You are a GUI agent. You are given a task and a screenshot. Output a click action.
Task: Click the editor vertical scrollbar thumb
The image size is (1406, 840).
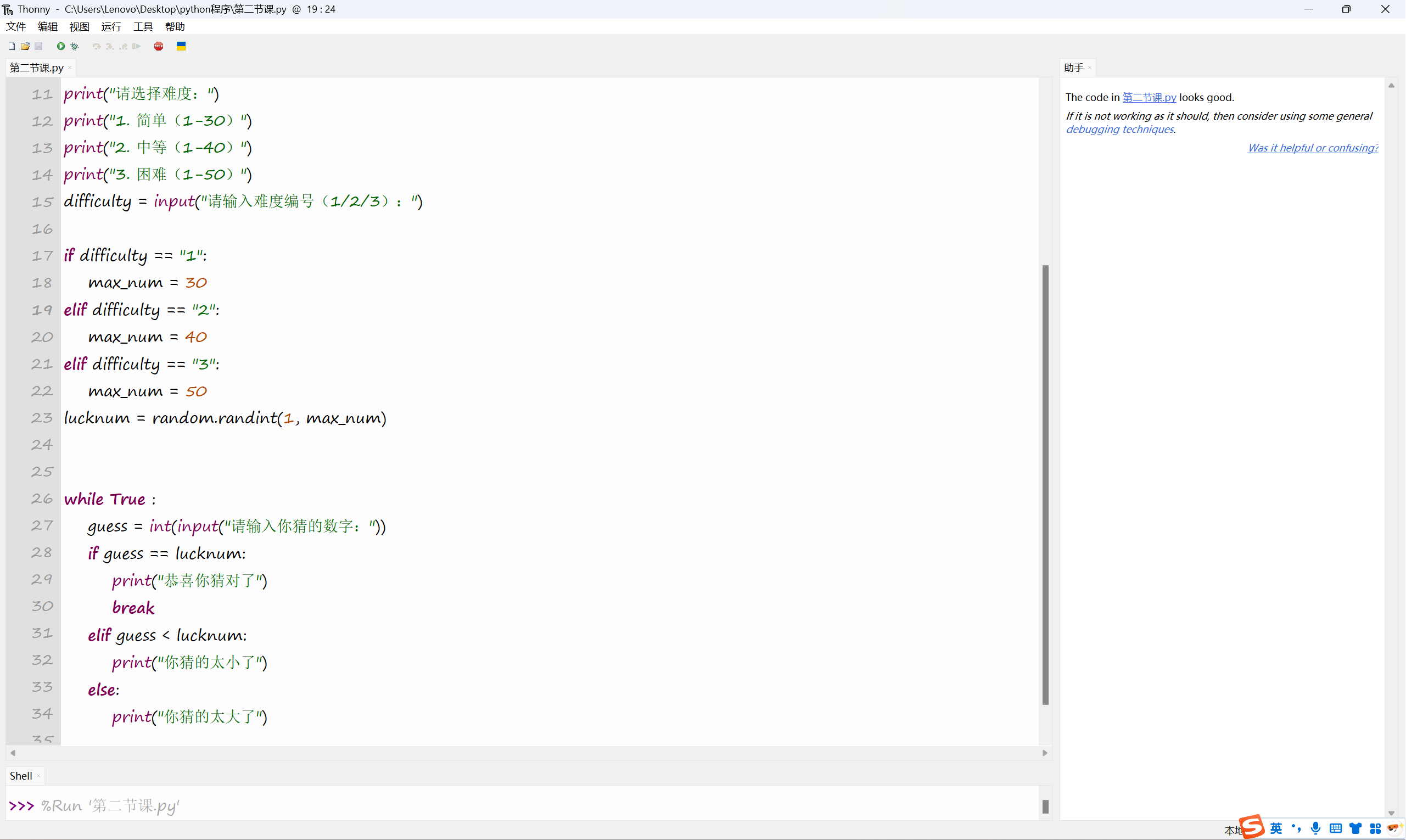pos(1045,484)
